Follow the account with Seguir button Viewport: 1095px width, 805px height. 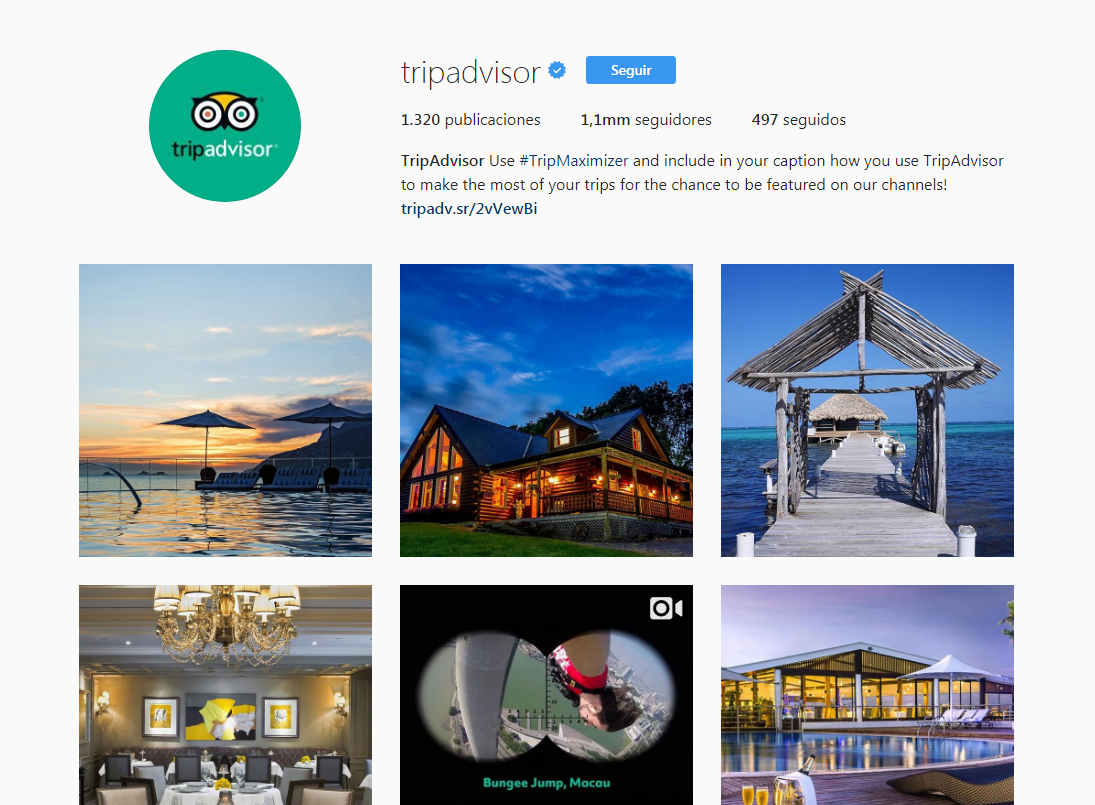click(x=631, y=70)
